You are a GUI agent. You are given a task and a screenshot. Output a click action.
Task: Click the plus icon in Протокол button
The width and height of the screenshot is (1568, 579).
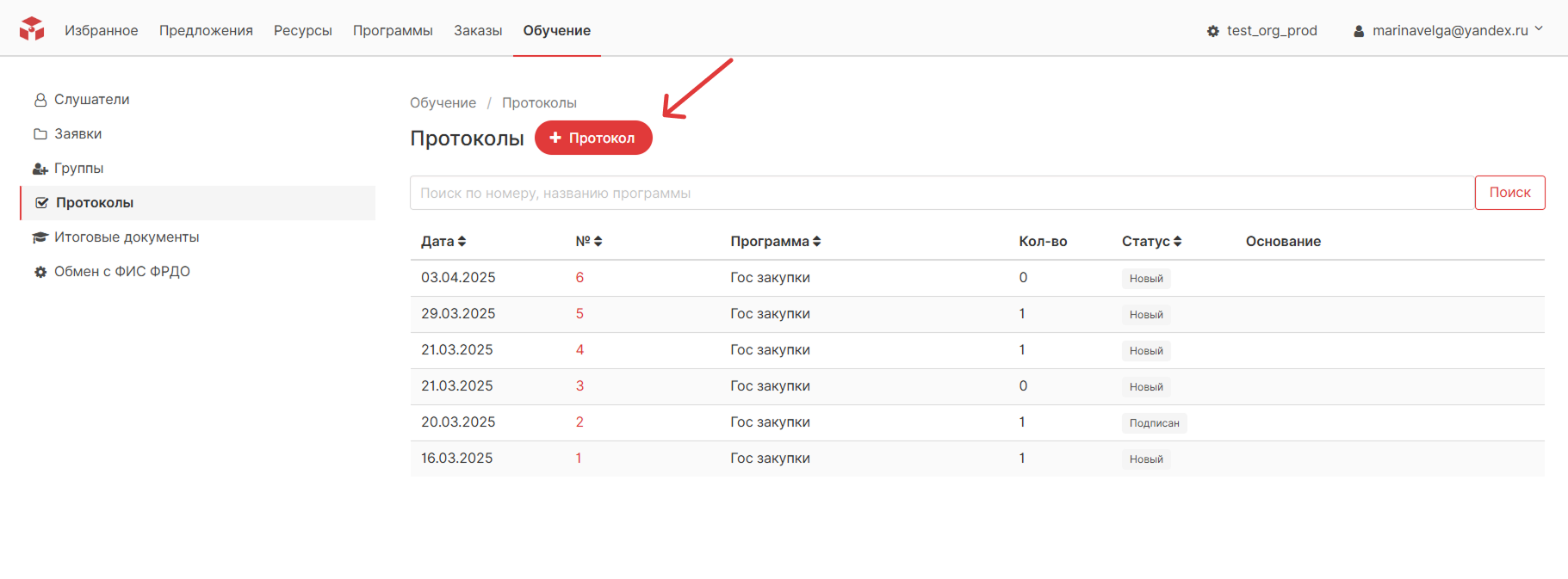(x=555, y=138)
